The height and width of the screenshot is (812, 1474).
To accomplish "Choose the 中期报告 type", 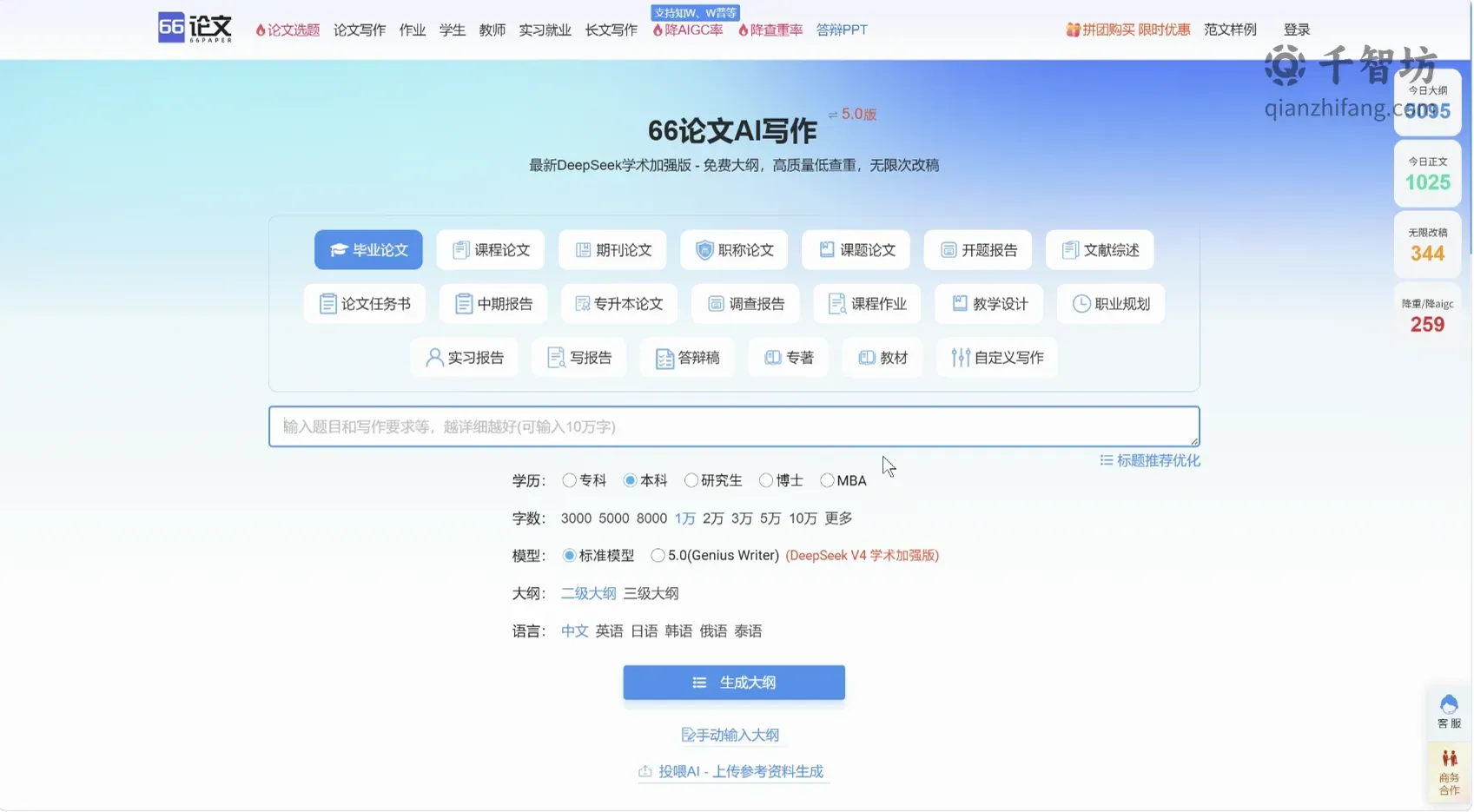I will [493, 304].
